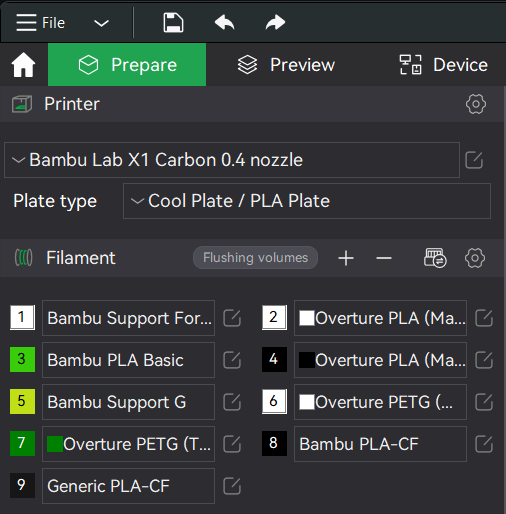This screenshot has height=514, width=506.
Task: Edit filament 3 Bambu PLA Basic preset
Action: point(232,360)
